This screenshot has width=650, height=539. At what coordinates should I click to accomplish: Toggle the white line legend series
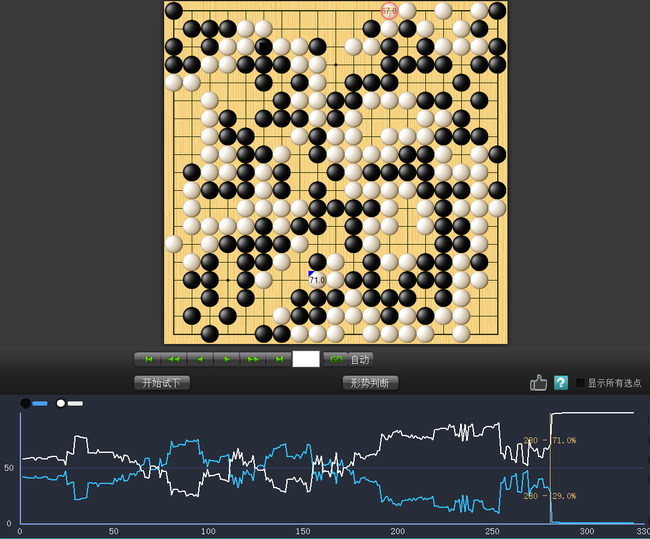[x=70, y=403]
